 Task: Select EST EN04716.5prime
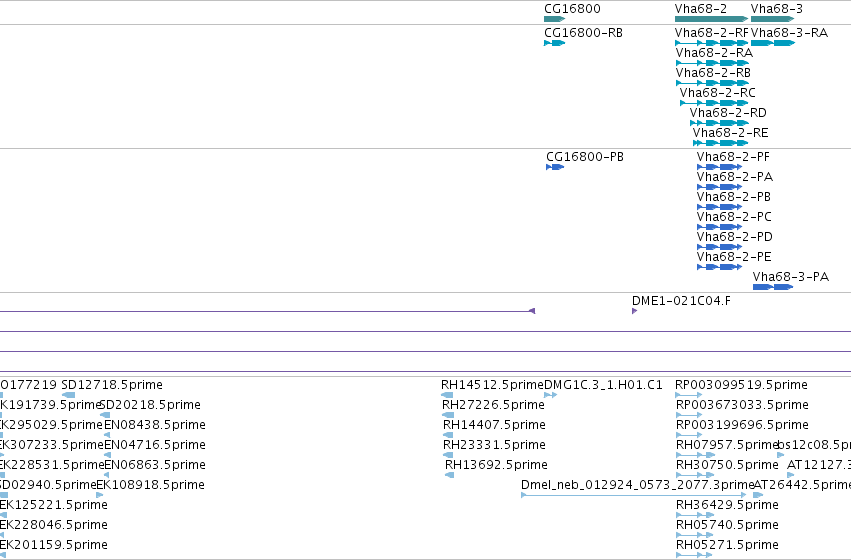[x=155, y=446]
